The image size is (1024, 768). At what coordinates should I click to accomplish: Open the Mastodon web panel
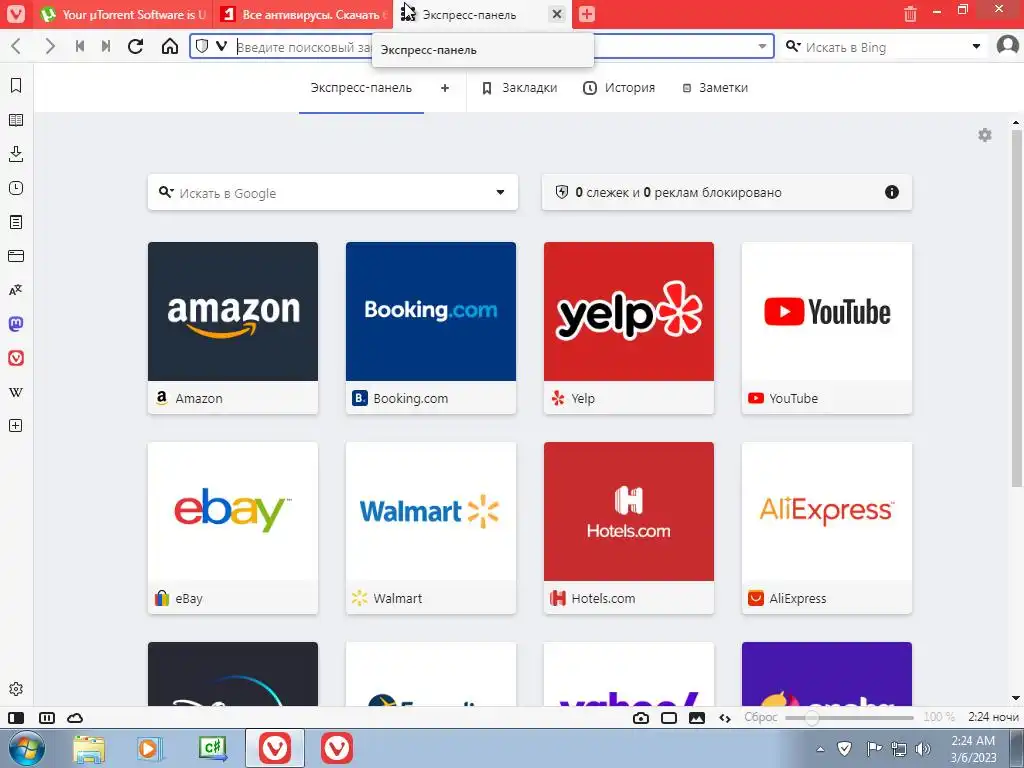tap(16, 324)
